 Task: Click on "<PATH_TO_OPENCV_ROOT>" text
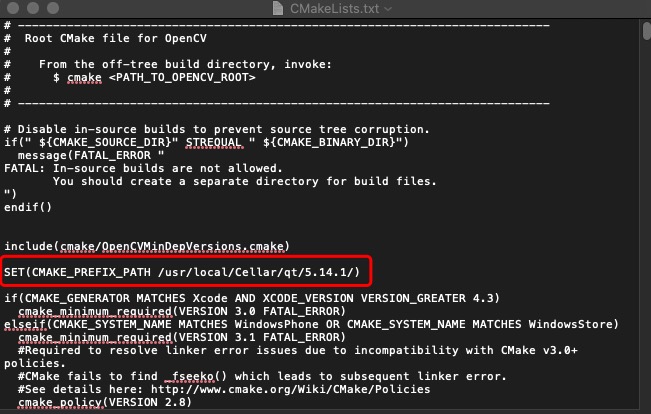click(x=182, y=78)
